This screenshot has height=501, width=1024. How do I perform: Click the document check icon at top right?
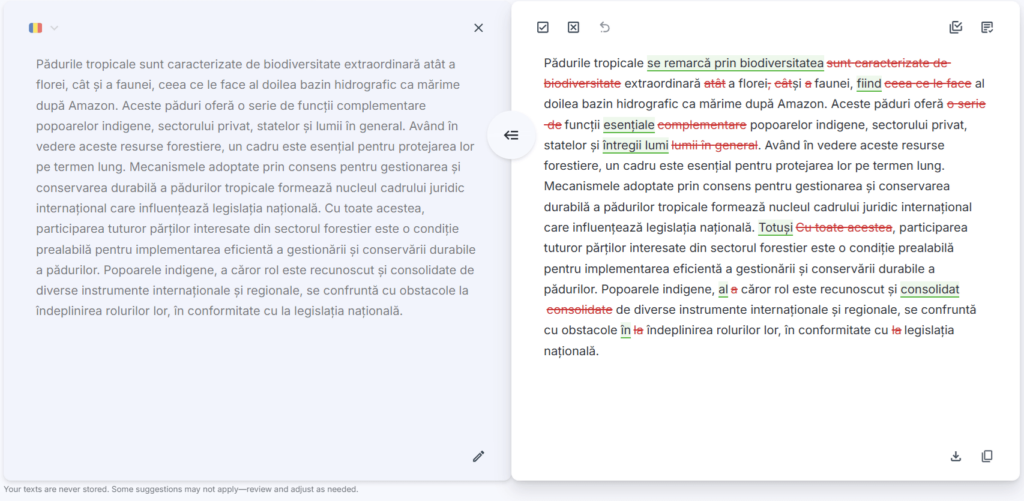[x=955, y=28]
